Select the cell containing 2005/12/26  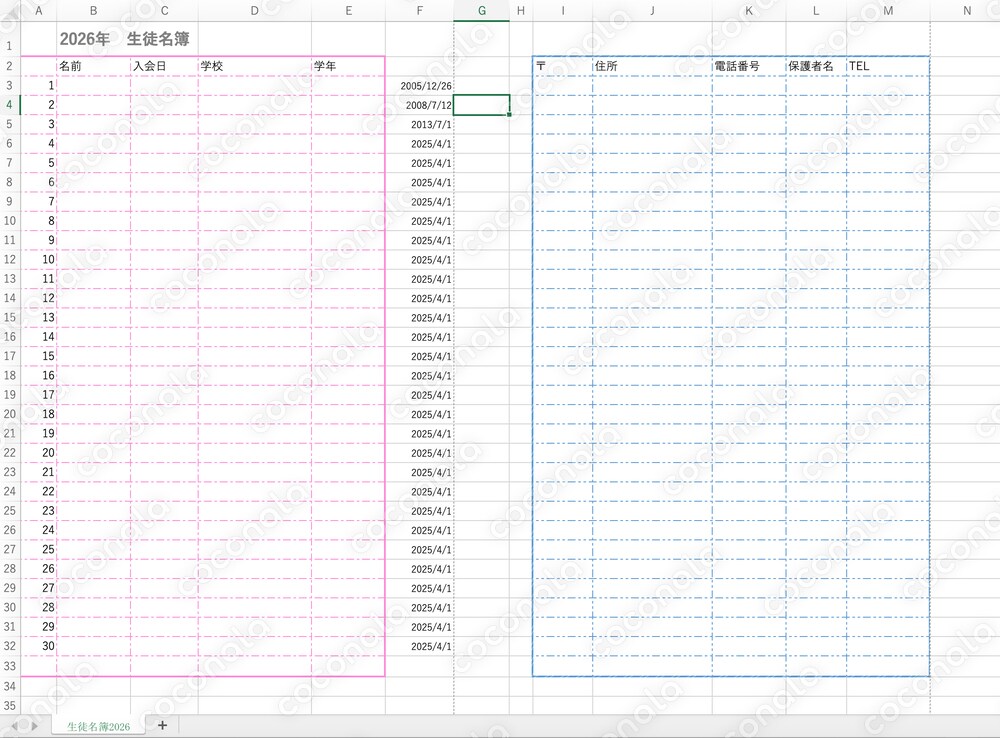(420, 86)
